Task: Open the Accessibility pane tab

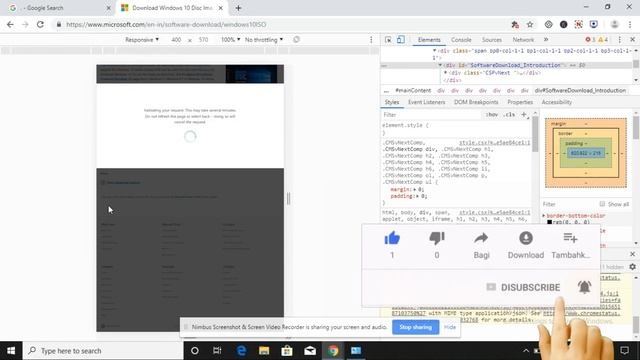Action: (556, 102)
